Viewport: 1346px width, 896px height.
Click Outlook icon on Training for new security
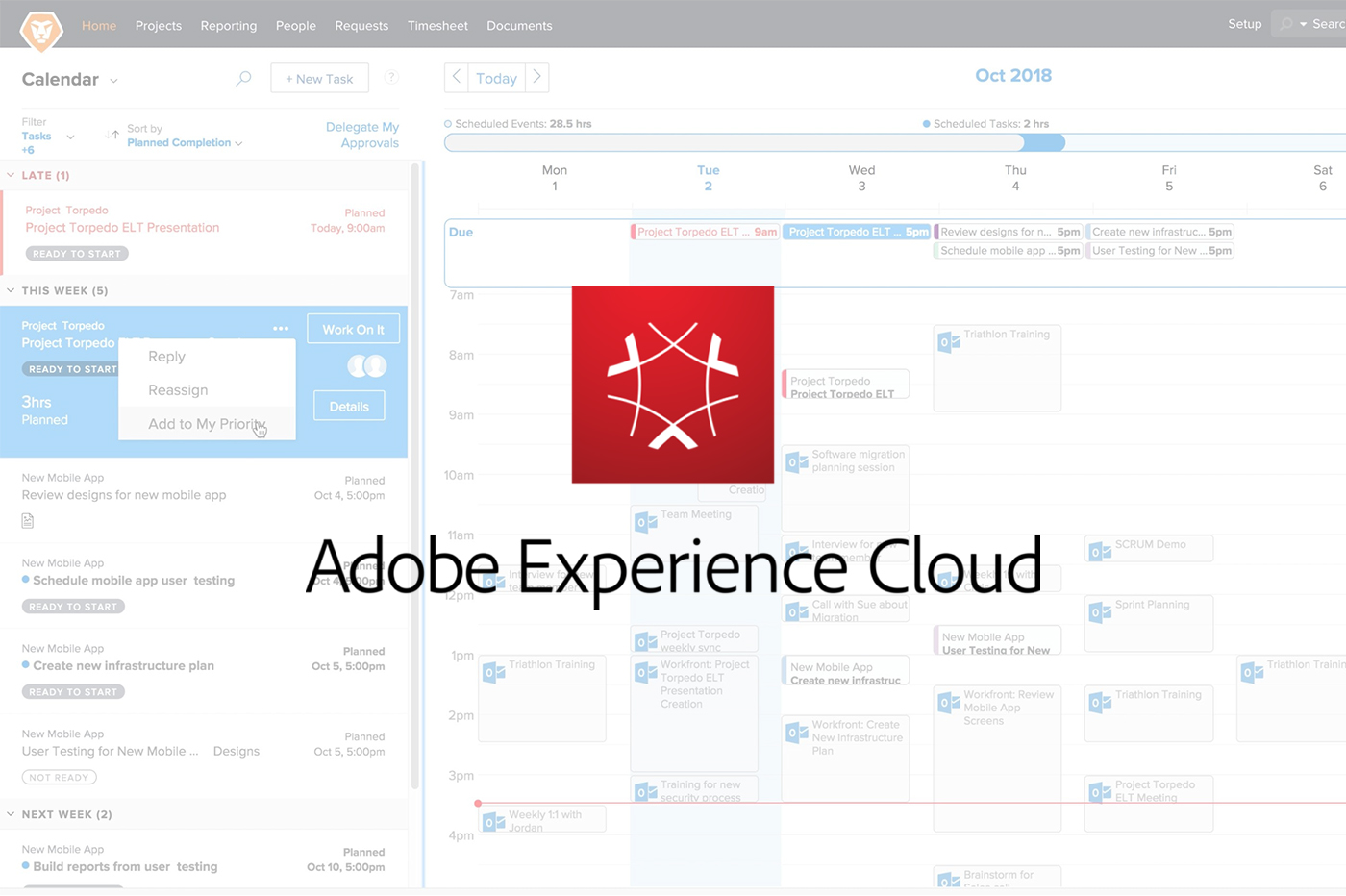click(x=645, y=792)
